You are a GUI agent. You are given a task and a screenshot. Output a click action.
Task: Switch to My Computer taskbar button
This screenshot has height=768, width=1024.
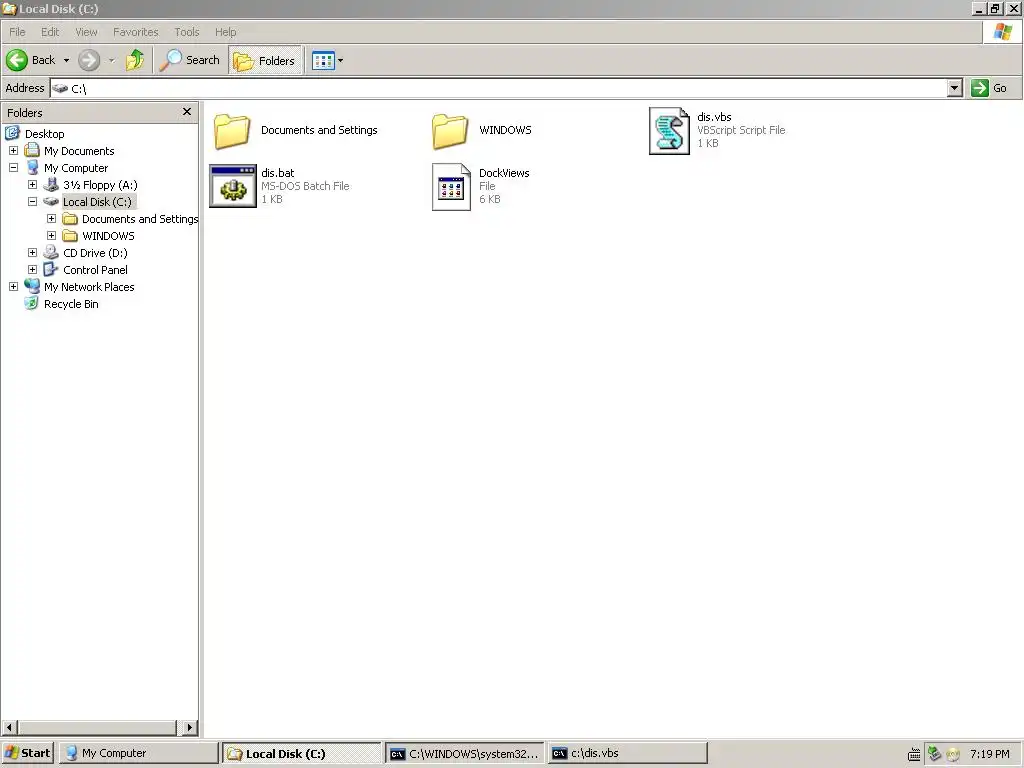pos(138,753)
